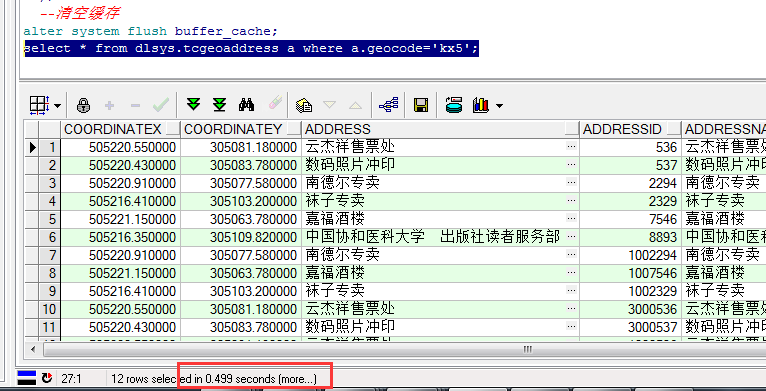The height and width of the screenshot is (391, 766).
Task: Click the COORDINATEY column header
Action: pyautogui.click(x=241, y=129)
